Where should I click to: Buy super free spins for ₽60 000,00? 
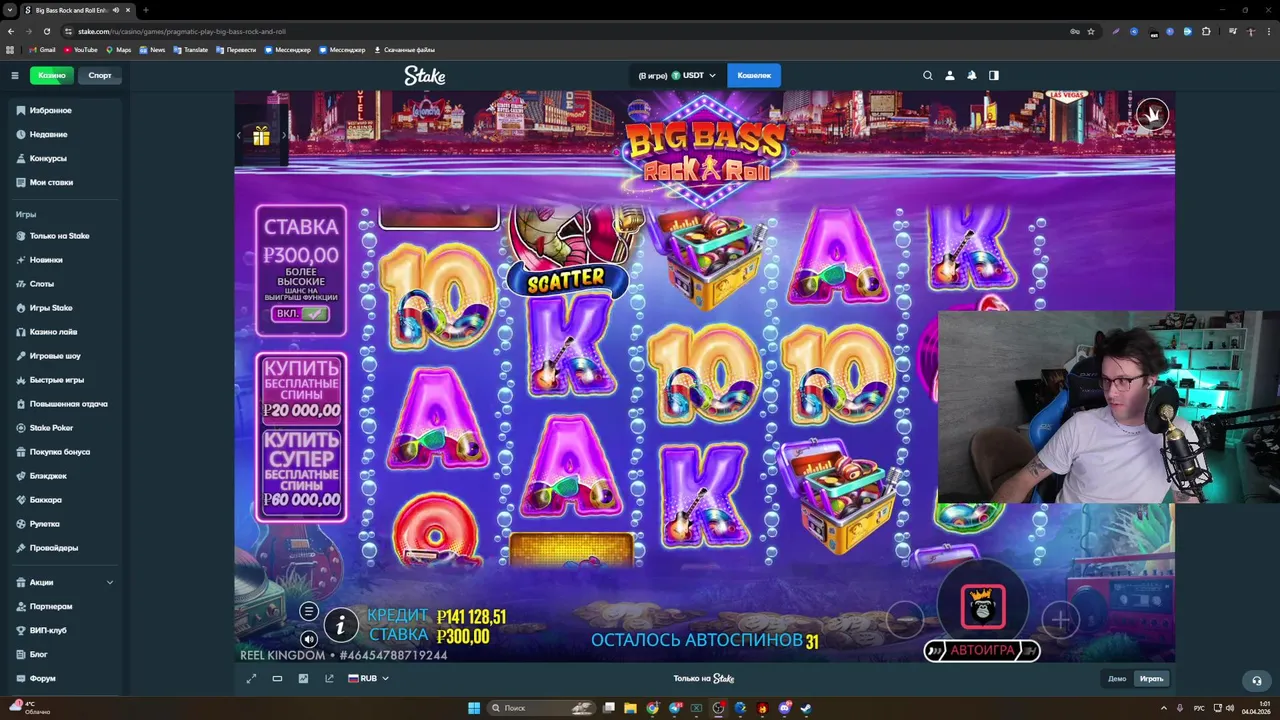(302, 471)
